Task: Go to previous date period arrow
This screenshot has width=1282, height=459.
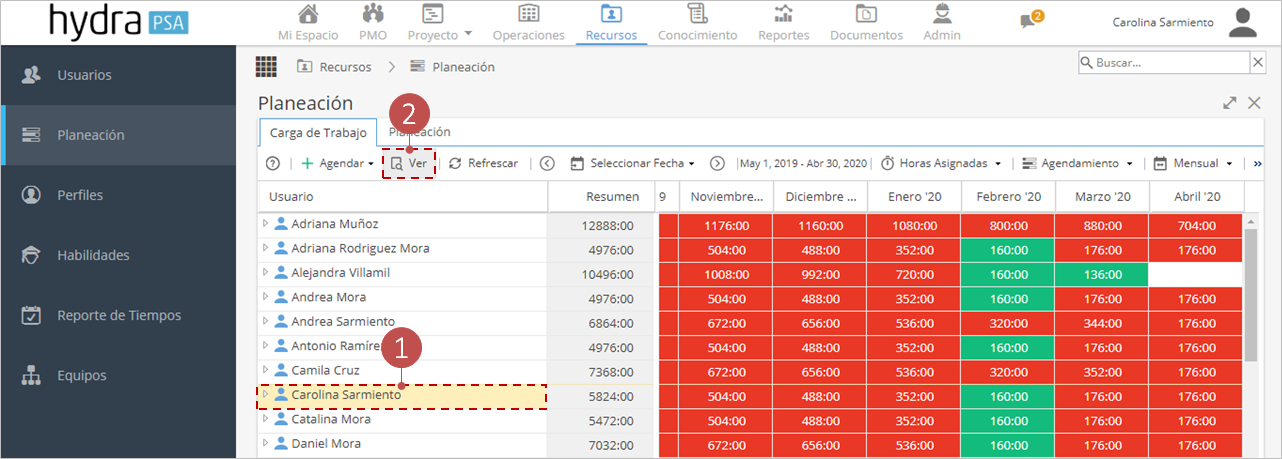Action: pos(547,163)
